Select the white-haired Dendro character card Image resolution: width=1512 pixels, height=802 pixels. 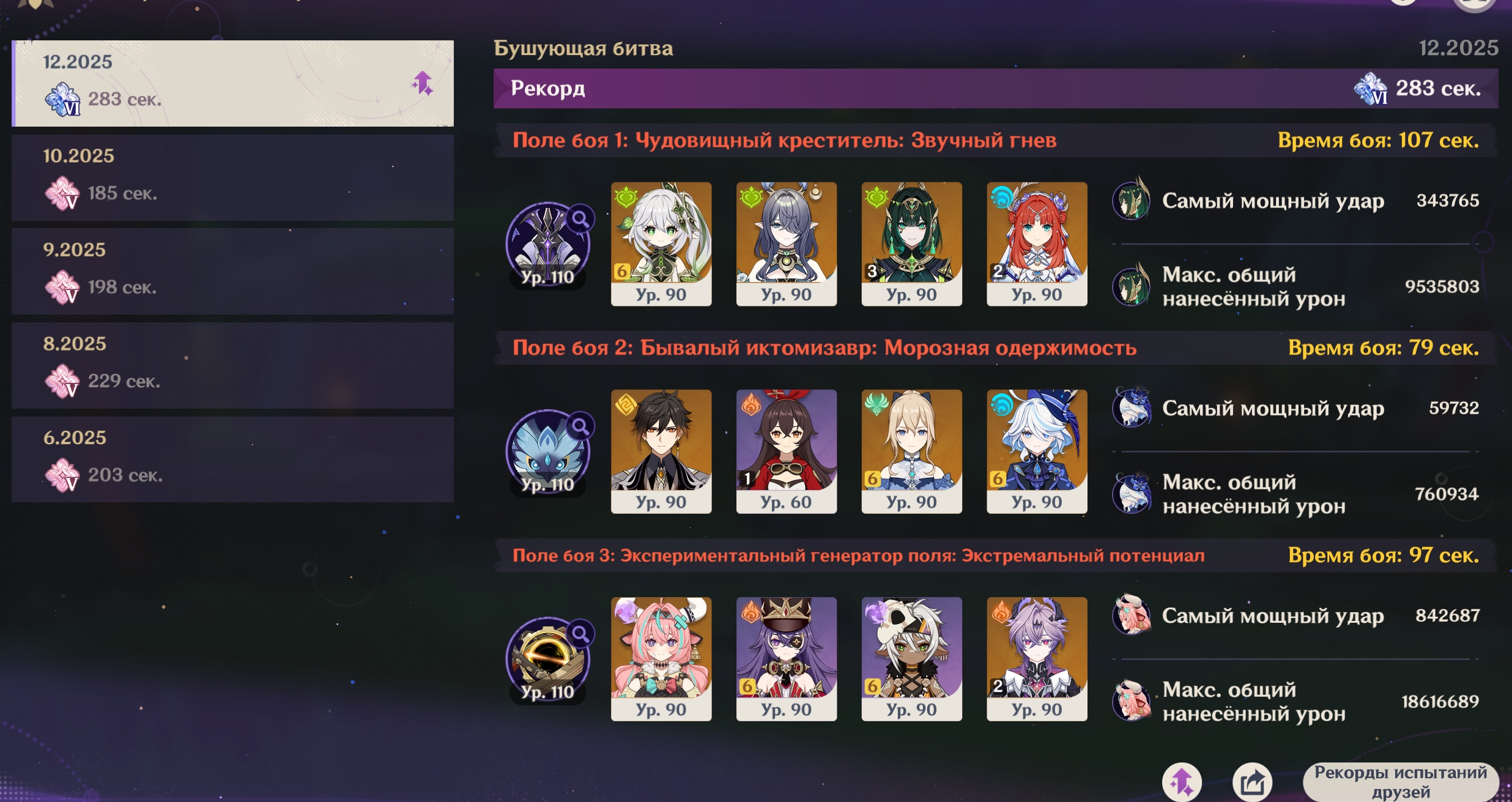click(x=661, y=243)
